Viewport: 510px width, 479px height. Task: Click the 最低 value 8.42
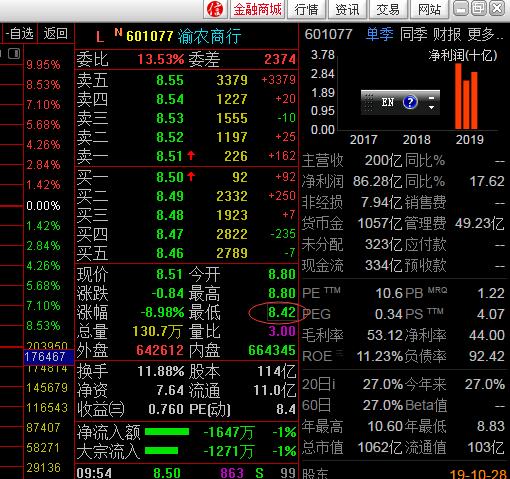click(x=282, y=312)
